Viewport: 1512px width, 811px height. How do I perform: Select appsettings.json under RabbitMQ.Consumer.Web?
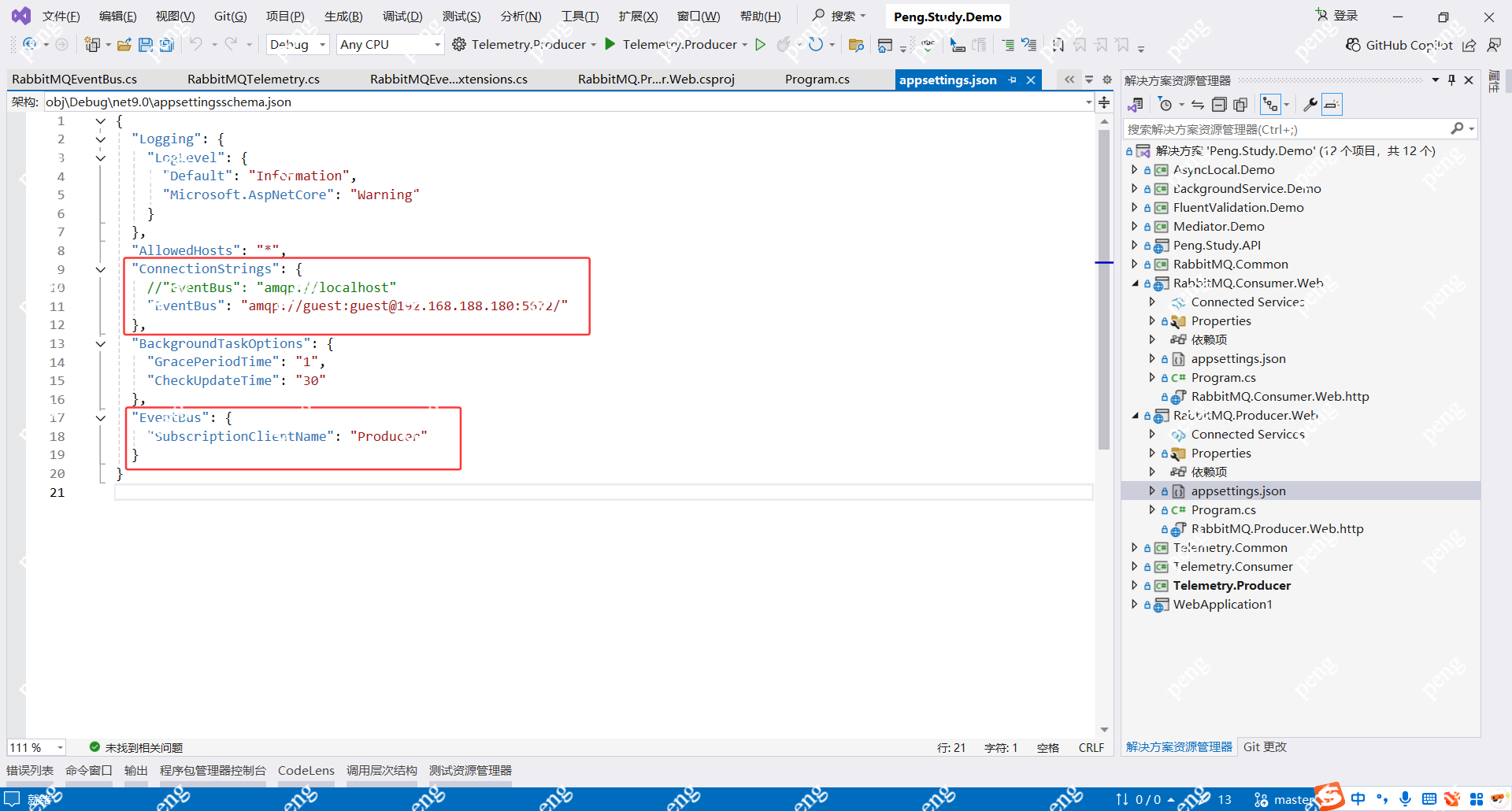coord(1238,359)
